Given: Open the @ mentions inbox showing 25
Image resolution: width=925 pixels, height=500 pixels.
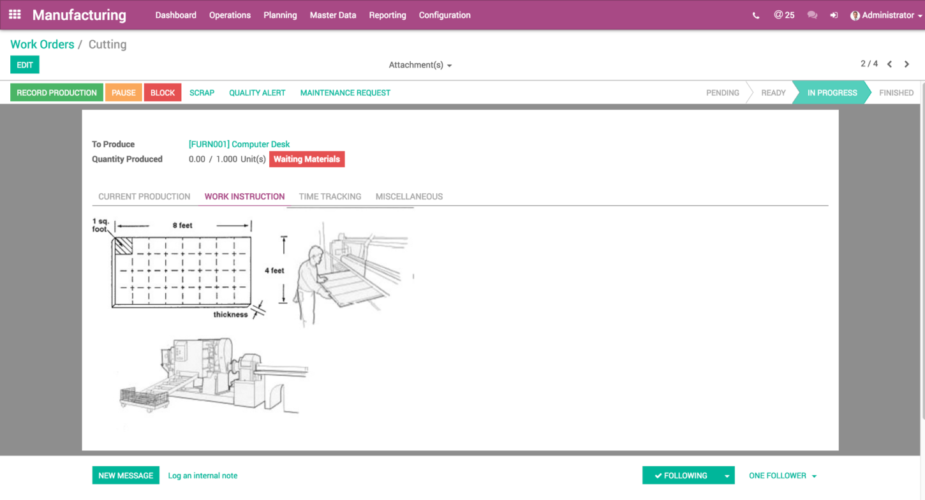Looking at the screenshot, I should [784, 15].
